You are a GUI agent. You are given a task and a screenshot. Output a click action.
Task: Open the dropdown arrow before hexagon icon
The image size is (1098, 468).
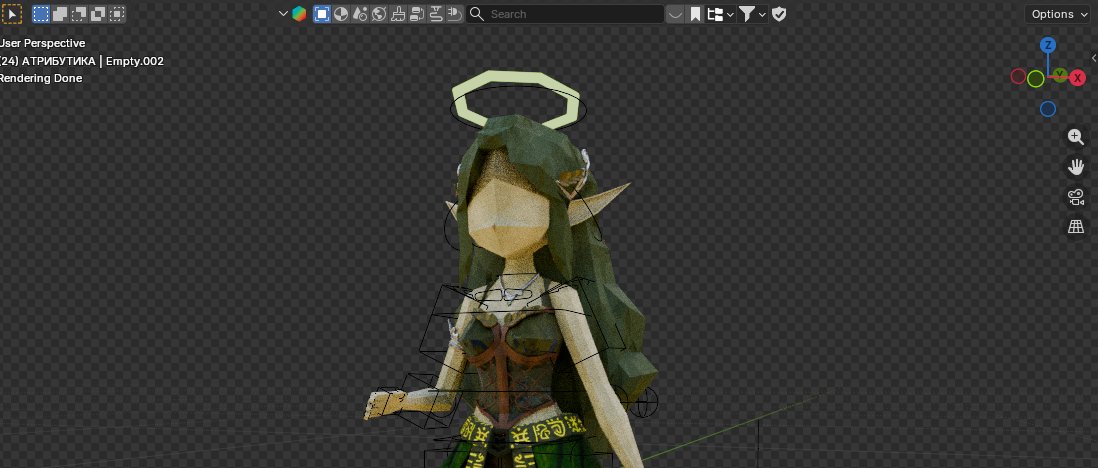(x=283, y=13)
